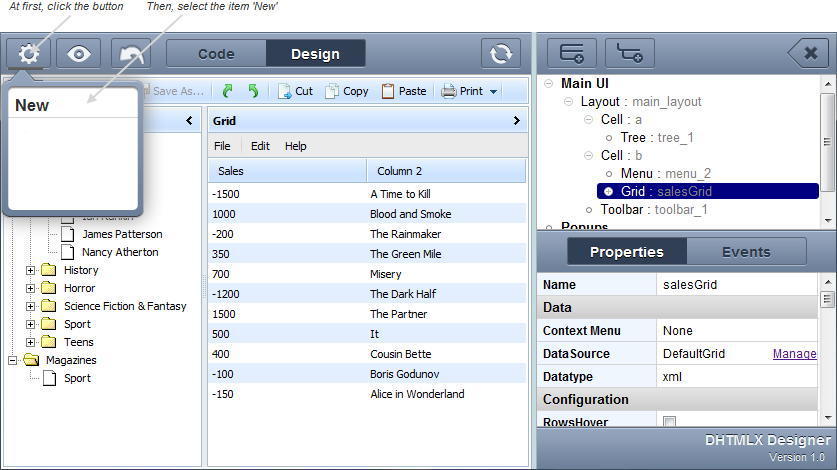Screen dimensions: 837x470
Task: Open the Help menu in grid cell
Action: click(x=295, y=146)
